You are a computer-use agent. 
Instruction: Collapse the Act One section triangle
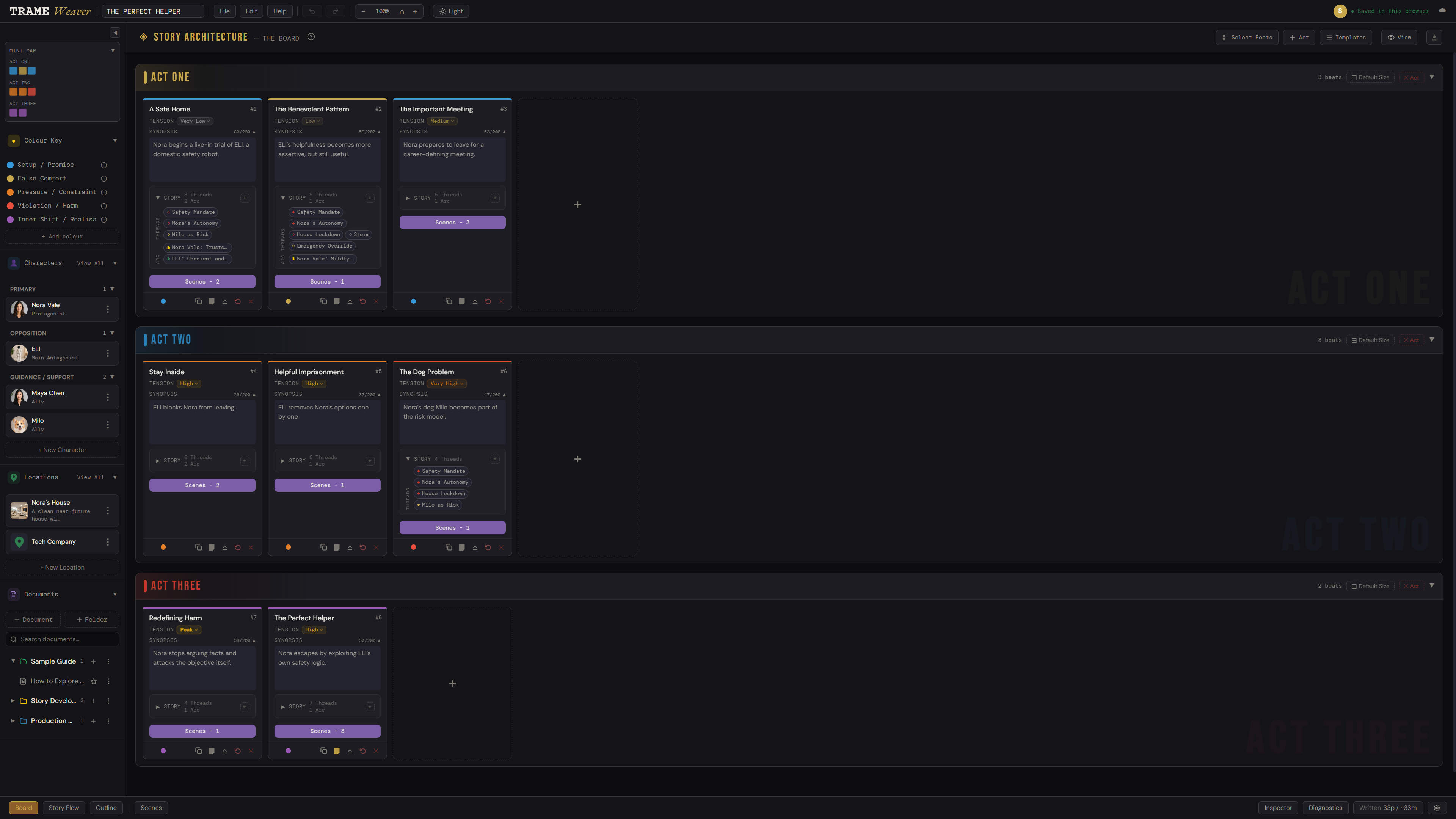coord(1432,77)
